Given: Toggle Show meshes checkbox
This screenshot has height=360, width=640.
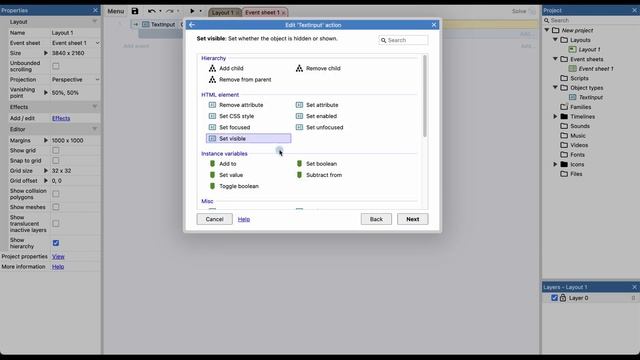Looking at the screenshot, I should pos(56,207).
